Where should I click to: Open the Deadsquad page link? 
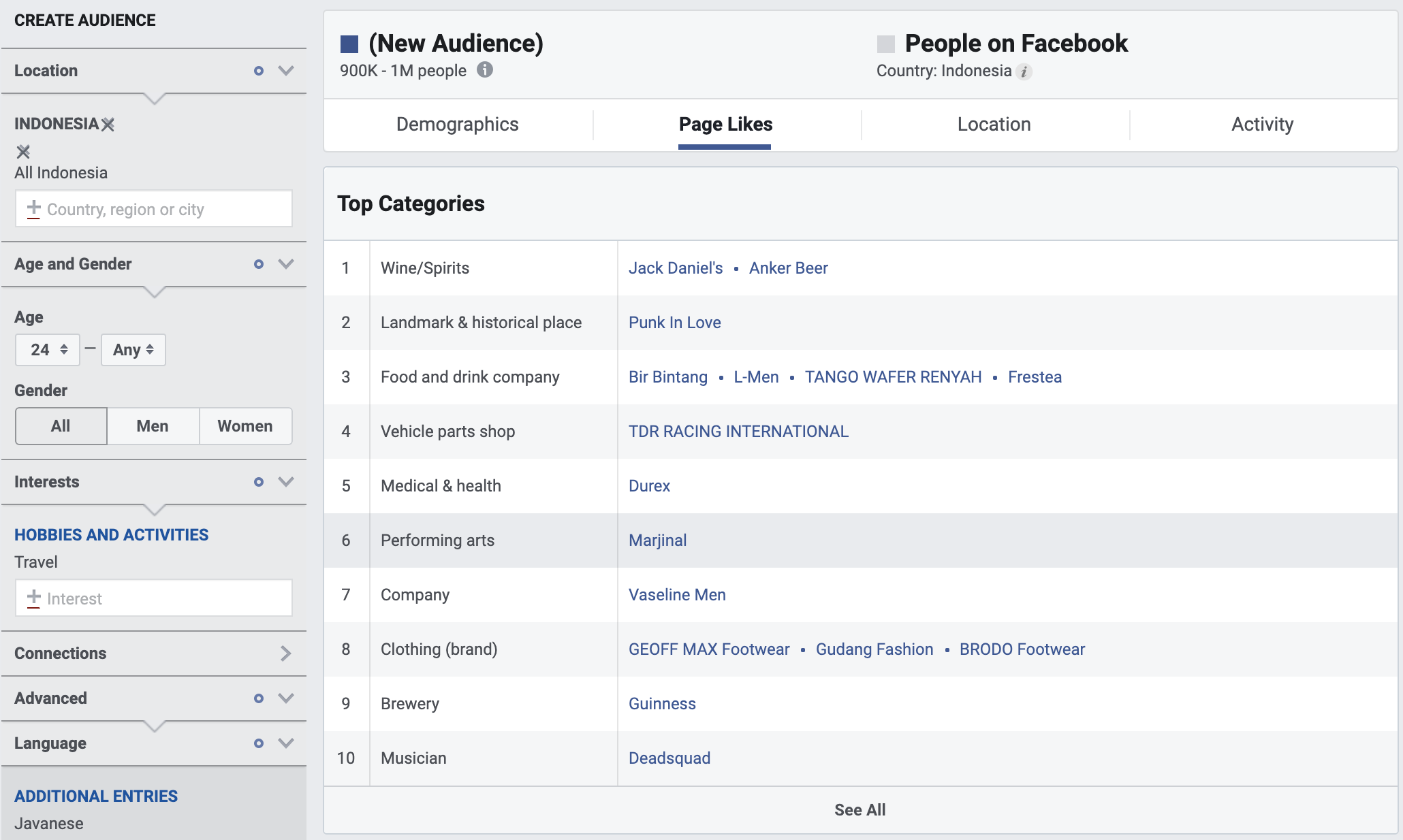(x=669, y=758)
